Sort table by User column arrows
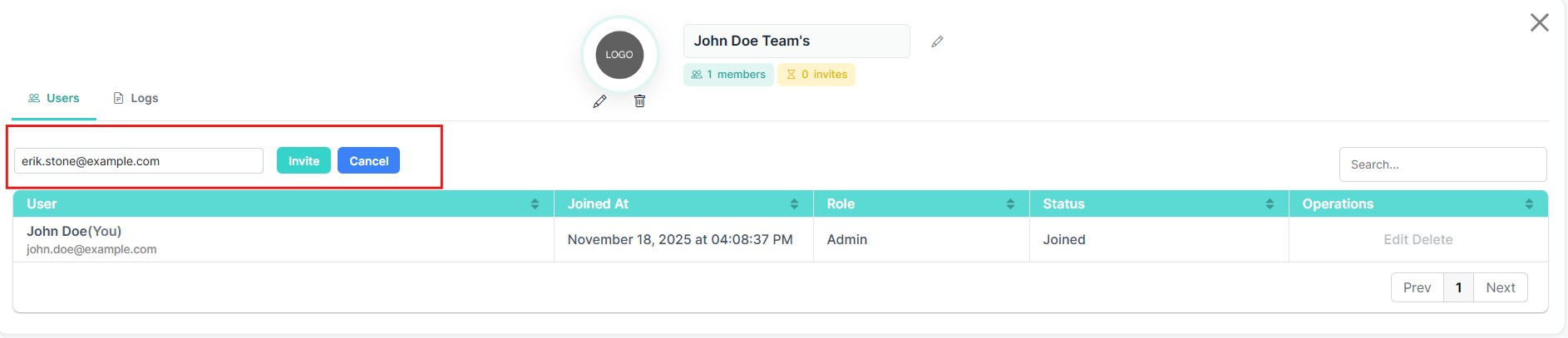The width and height of the screenshot is (1568, 338). (x=535, y=204)
